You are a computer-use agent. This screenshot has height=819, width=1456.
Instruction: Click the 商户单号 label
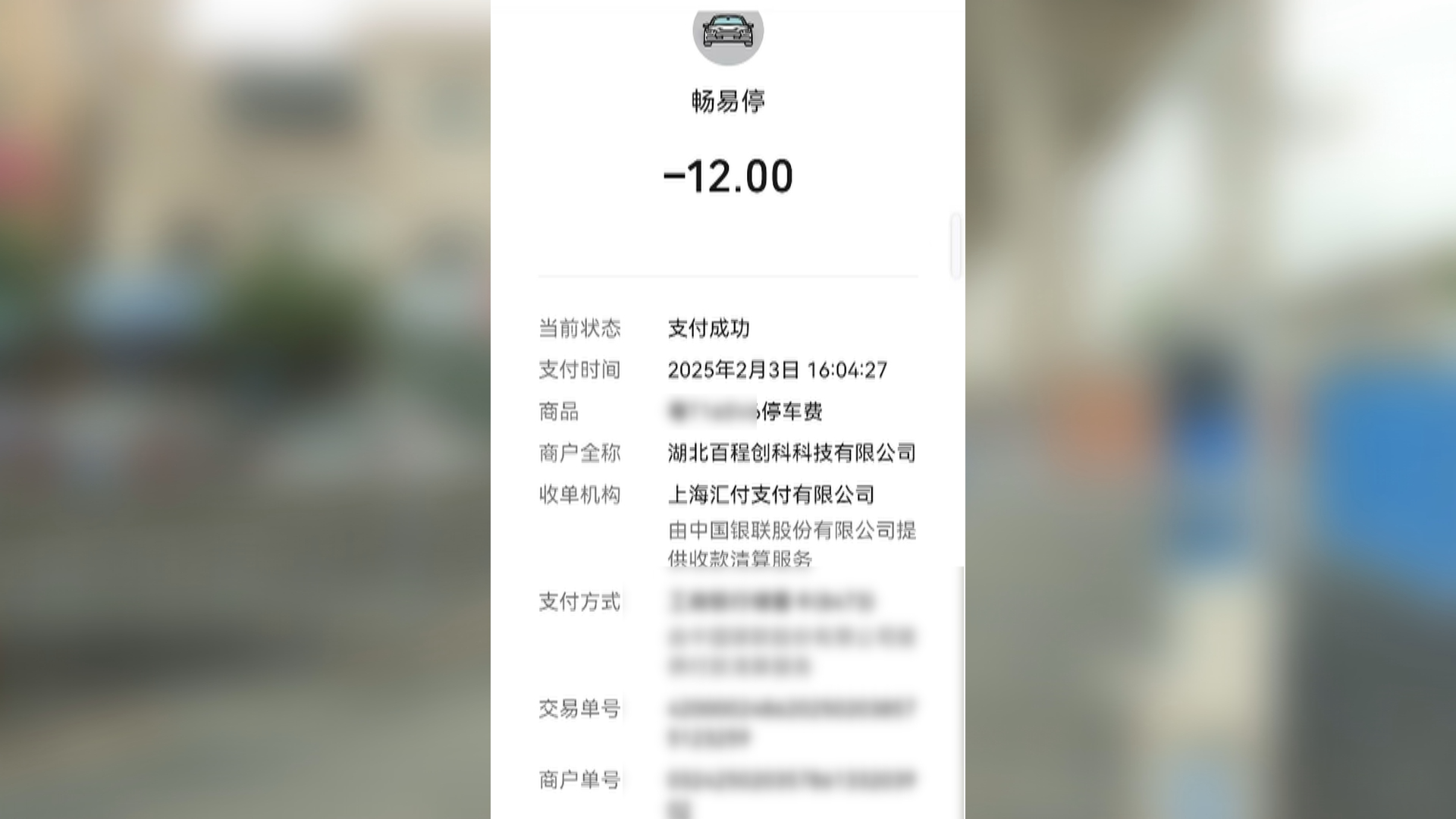[x=579, y=780]
